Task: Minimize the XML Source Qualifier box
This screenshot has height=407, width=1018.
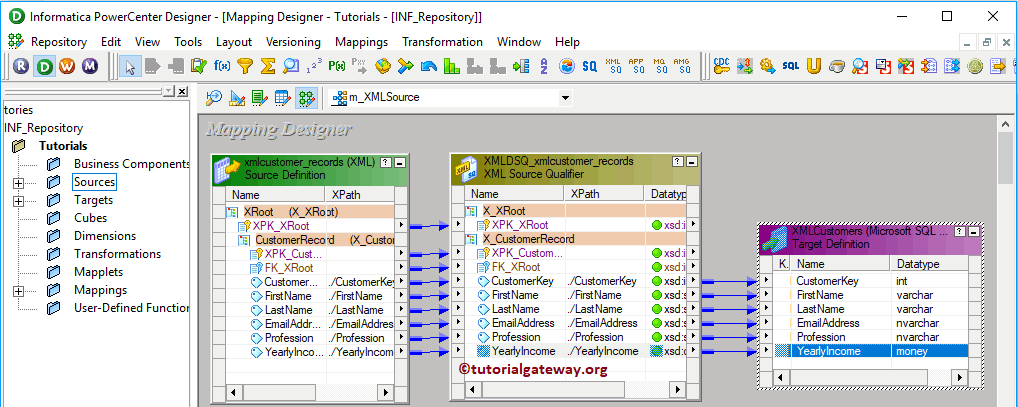Action: (x=691, y=162)
